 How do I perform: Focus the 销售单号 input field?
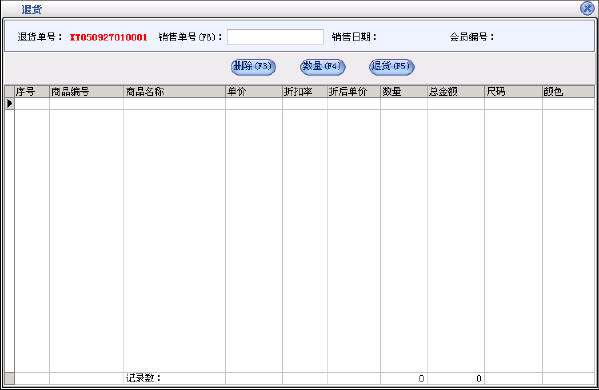click(x=275, y=37)
